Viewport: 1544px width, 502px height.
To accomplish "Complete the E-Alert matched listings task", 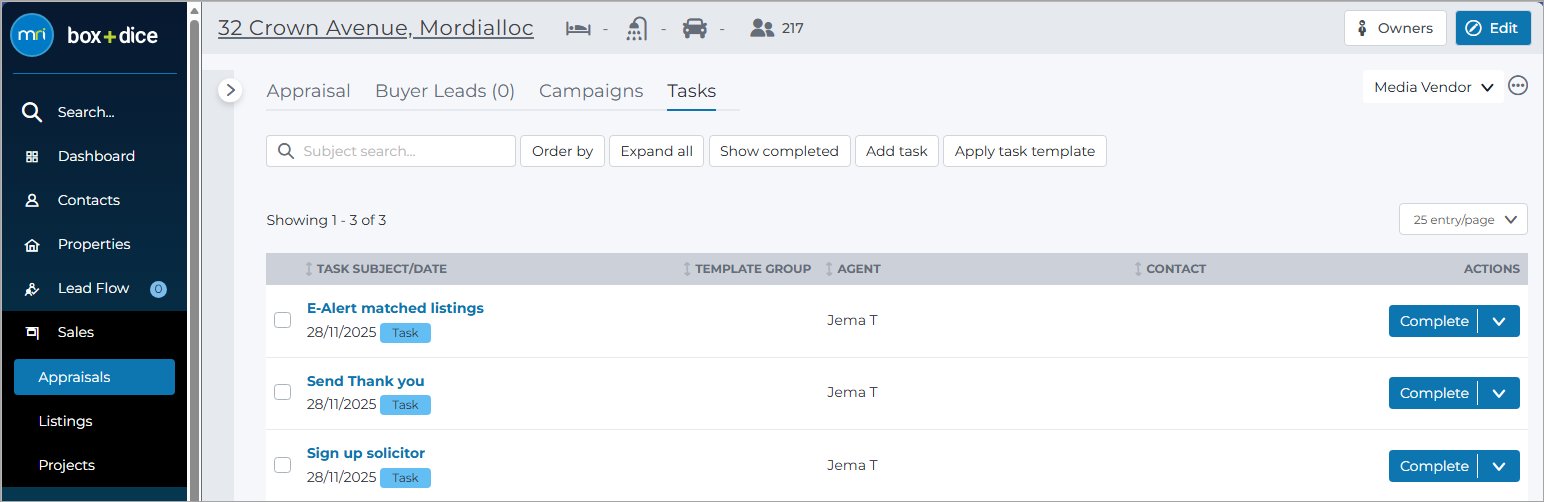I will [x=1434, y=321].
